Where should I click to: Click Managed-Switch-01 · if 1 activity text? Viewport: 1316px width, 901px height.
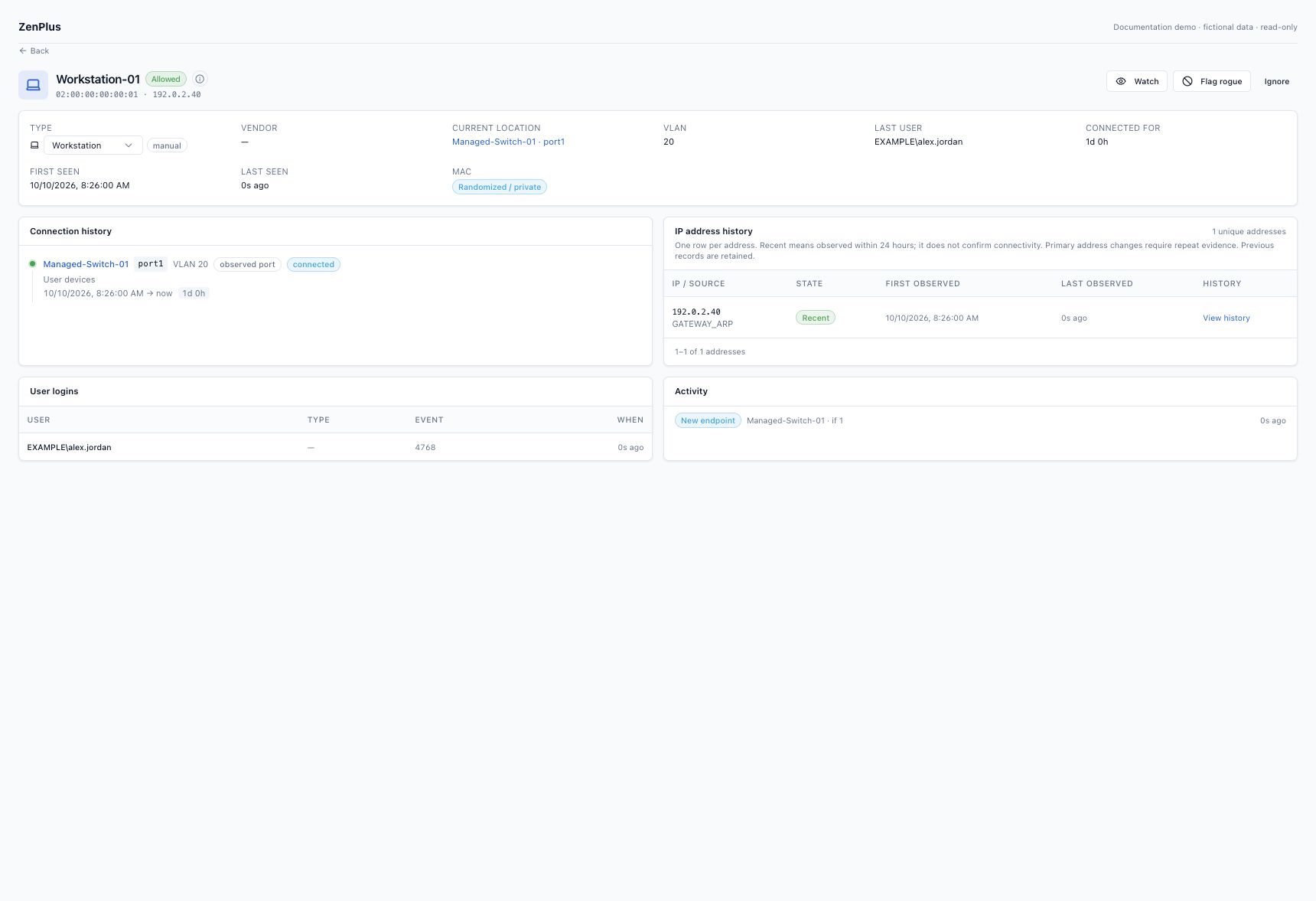point(795,420)
